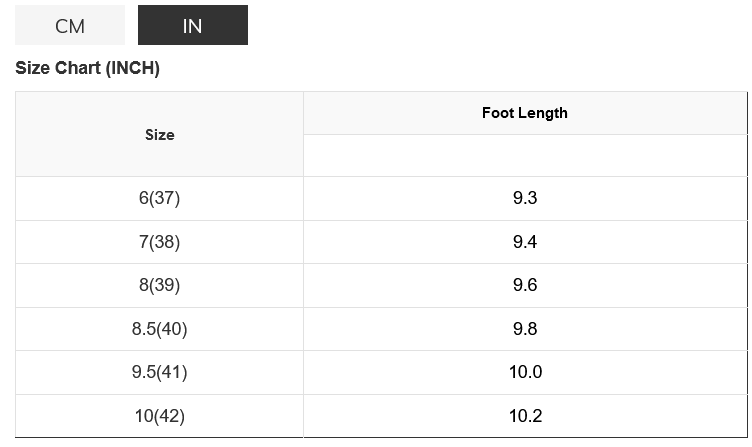Choose the 8(39) size cell
752x447 pixels.
coord(159,285)
